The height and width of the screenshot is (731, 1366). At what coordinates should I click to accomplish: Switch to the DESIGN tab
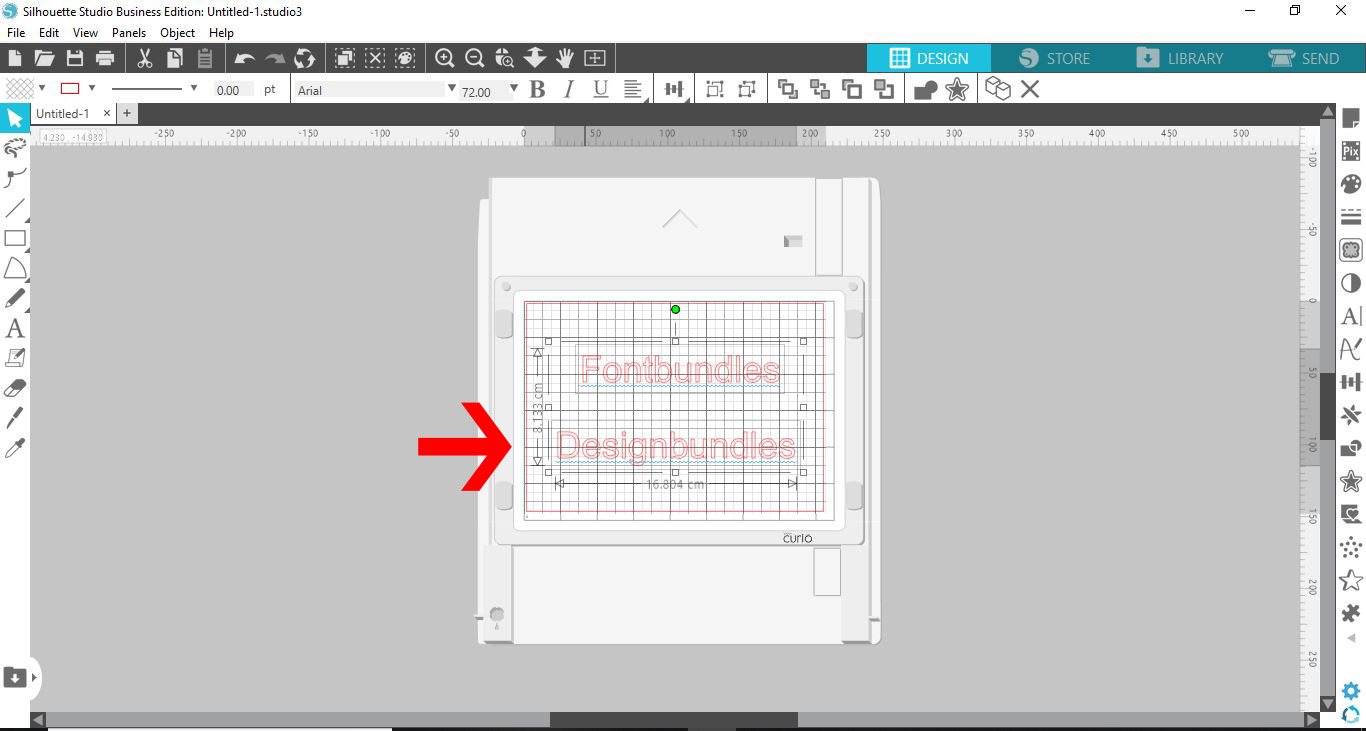[929, 58]
